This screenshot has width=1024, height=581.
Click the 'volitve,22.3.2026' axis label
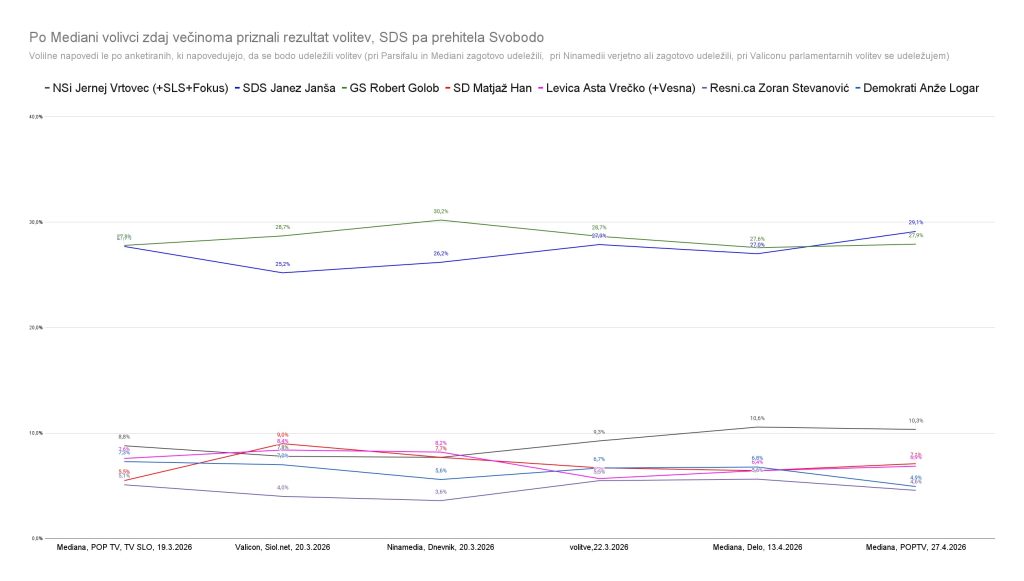click(598, 548)
